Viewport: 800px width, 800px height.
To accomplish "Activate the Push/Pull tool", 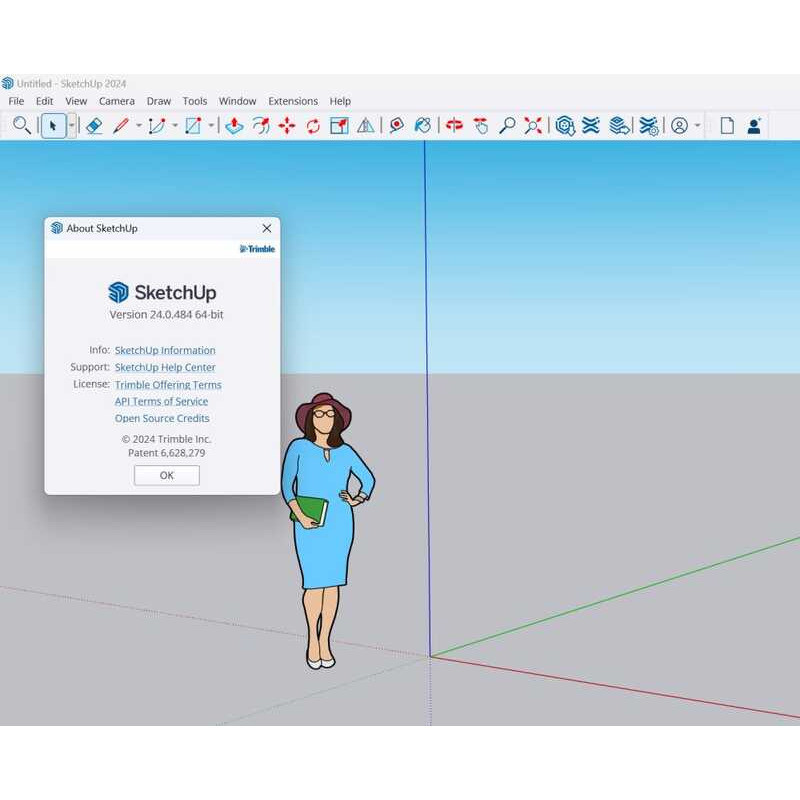I will point(232,126).
